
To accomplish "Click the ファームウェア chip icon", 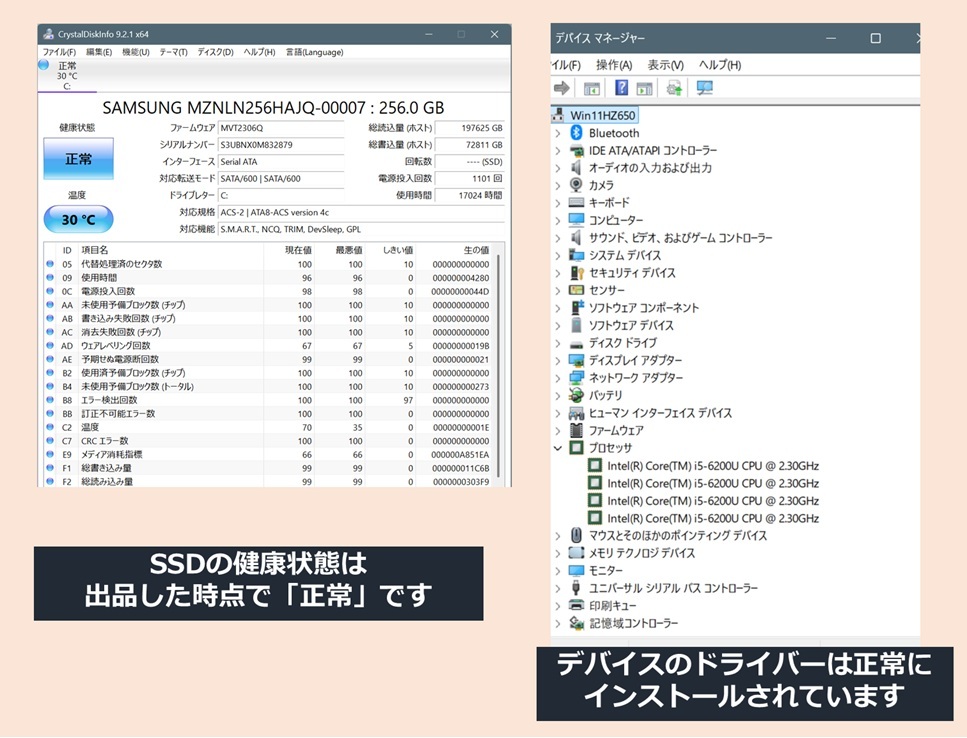I will click(x=576, y=430).
